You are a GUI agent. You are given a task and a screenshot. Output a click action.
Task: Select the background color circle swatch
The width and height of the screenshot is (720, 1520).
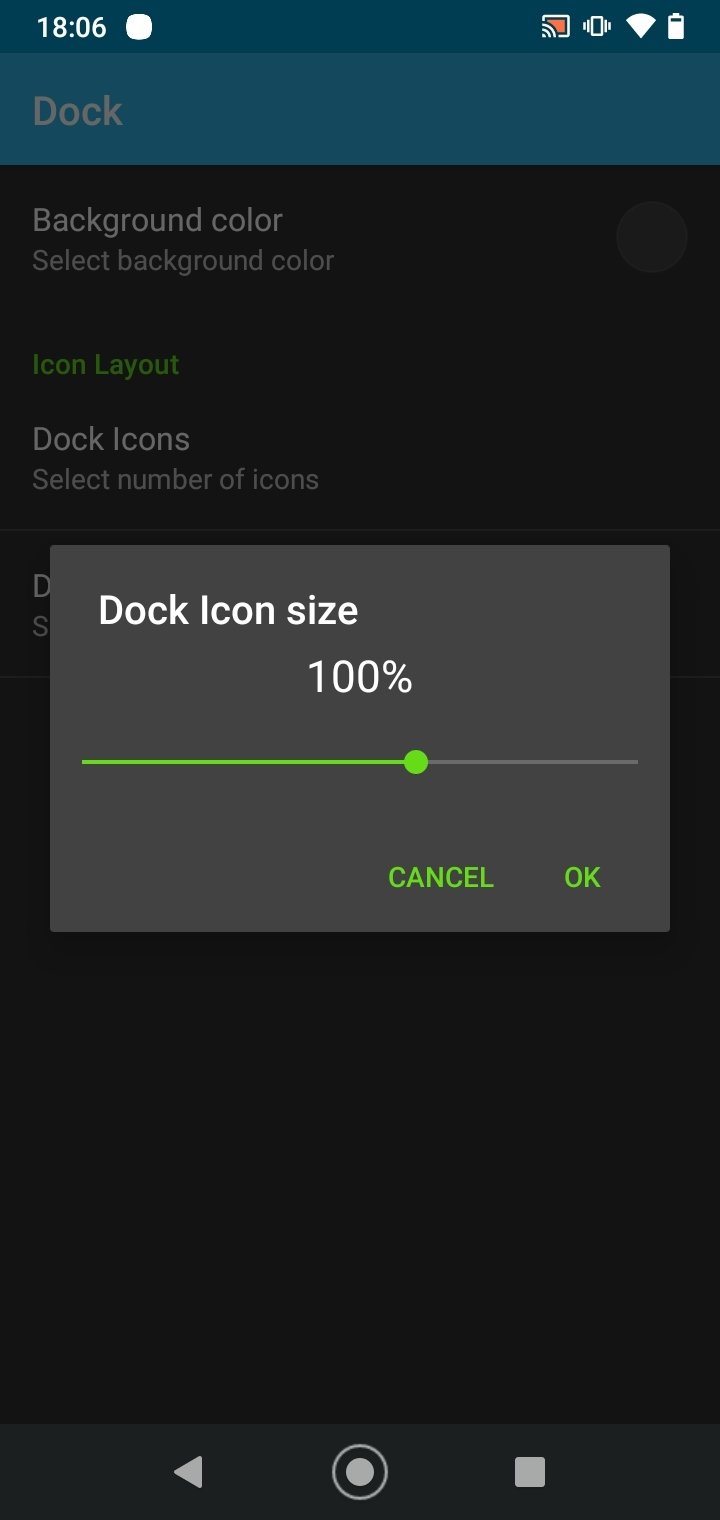pos(652,237)
